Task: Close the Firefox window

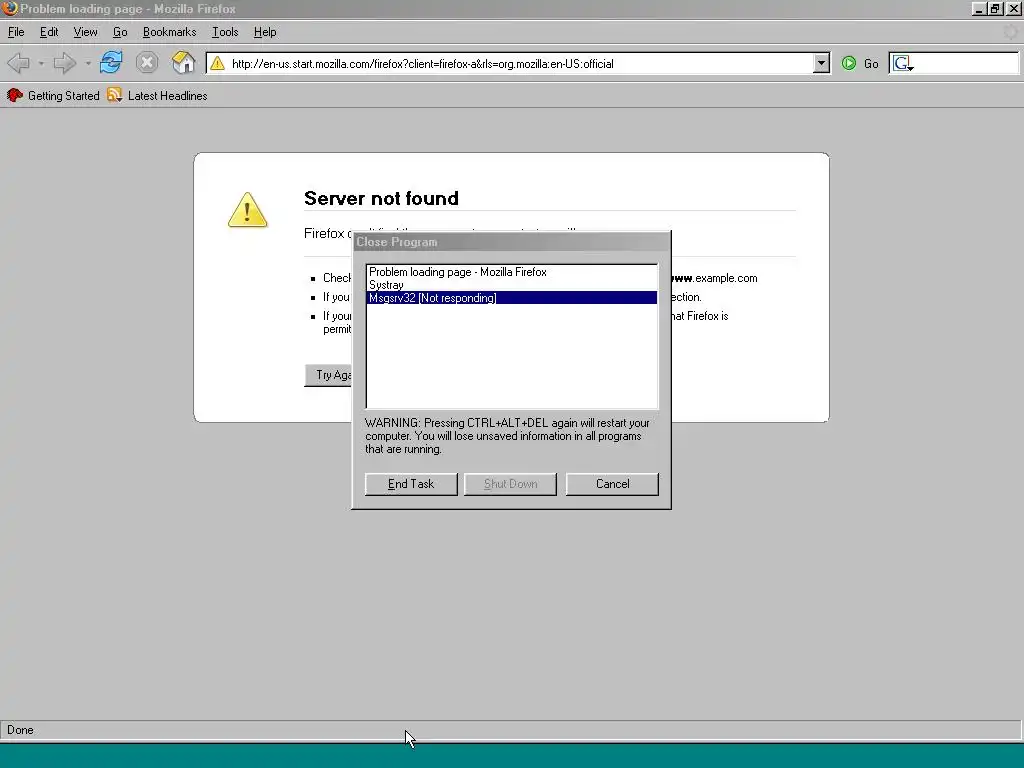Action: (1014, 8)
